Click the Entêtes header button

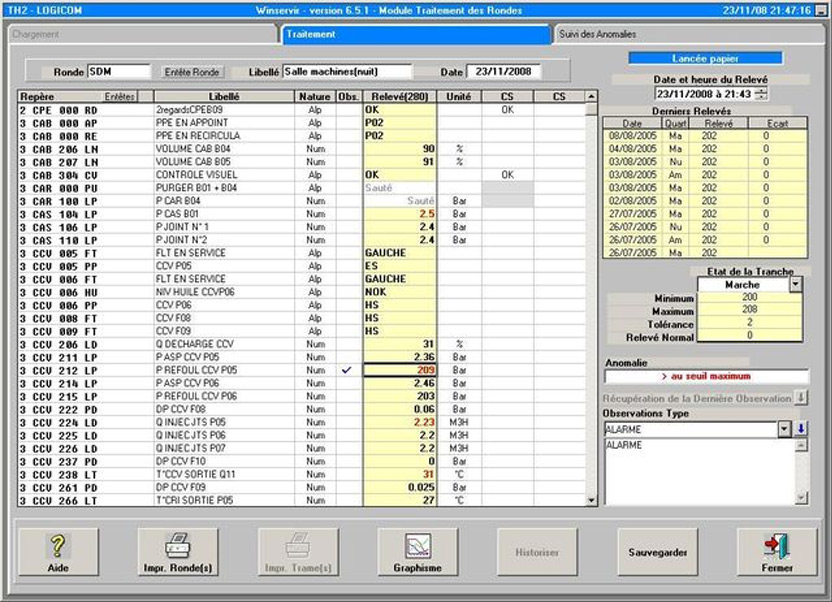(120, 97)
